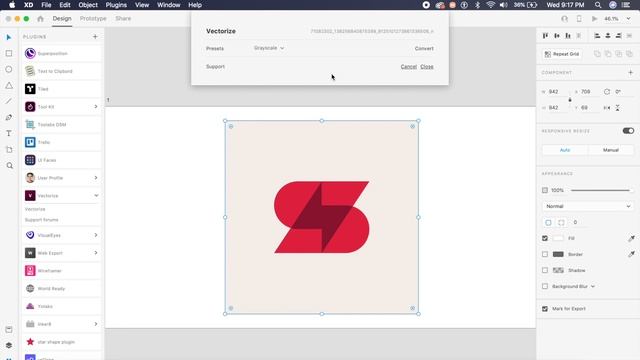
Task: Click Cancel in Vectorize dialog
Action: tap(409, 67)
